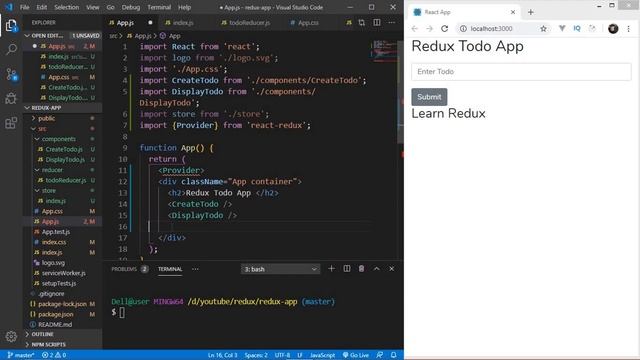Click the Submit button in the Todo app
This screenshot has height=360, width=640.
click(429, 97)
